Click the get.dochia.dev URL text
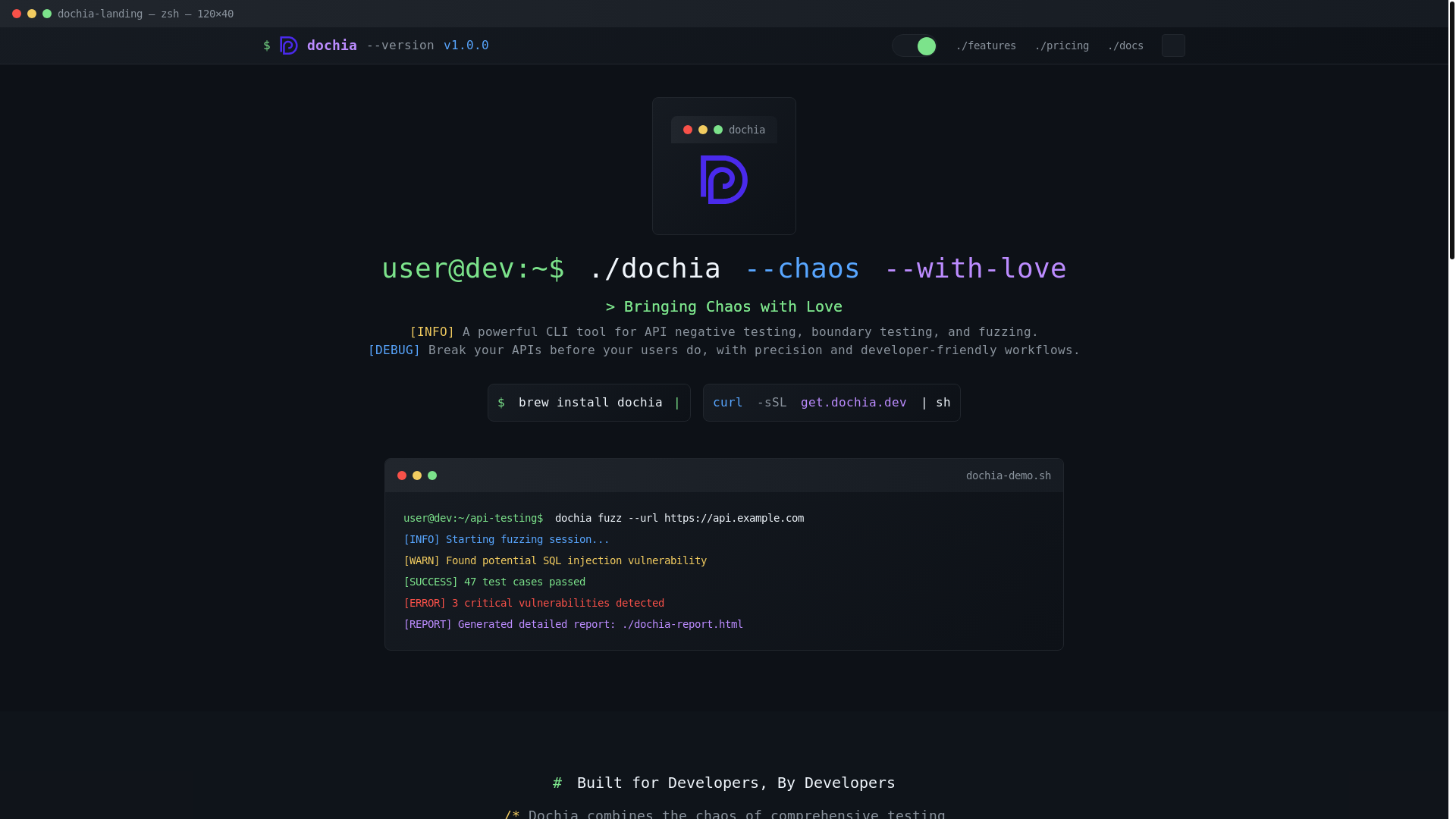This screenshot has height=819, width=1456. pyautogui.click(x=854, y=403)
